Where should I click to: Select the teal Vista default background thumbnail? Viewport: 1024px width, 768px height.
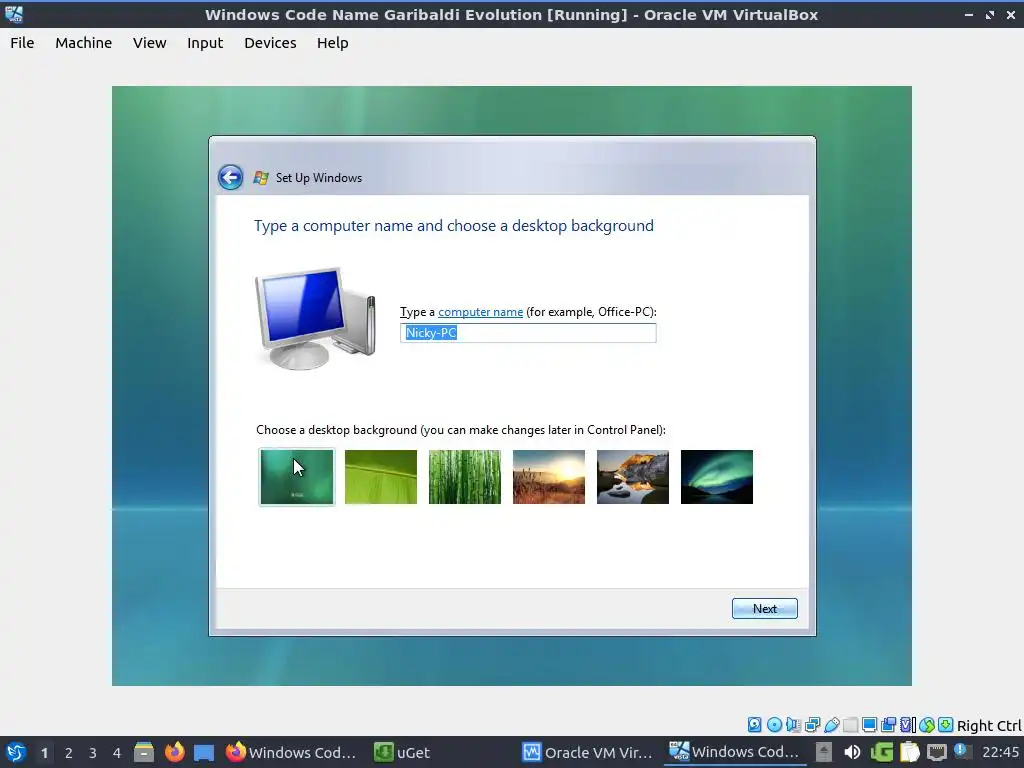click(x=297, y=477)
